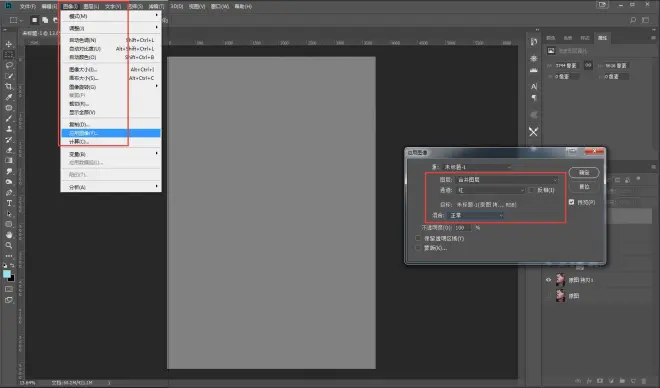660x388 pixels.
Task: Click the foreground color swatch
Action: point(7,274)
